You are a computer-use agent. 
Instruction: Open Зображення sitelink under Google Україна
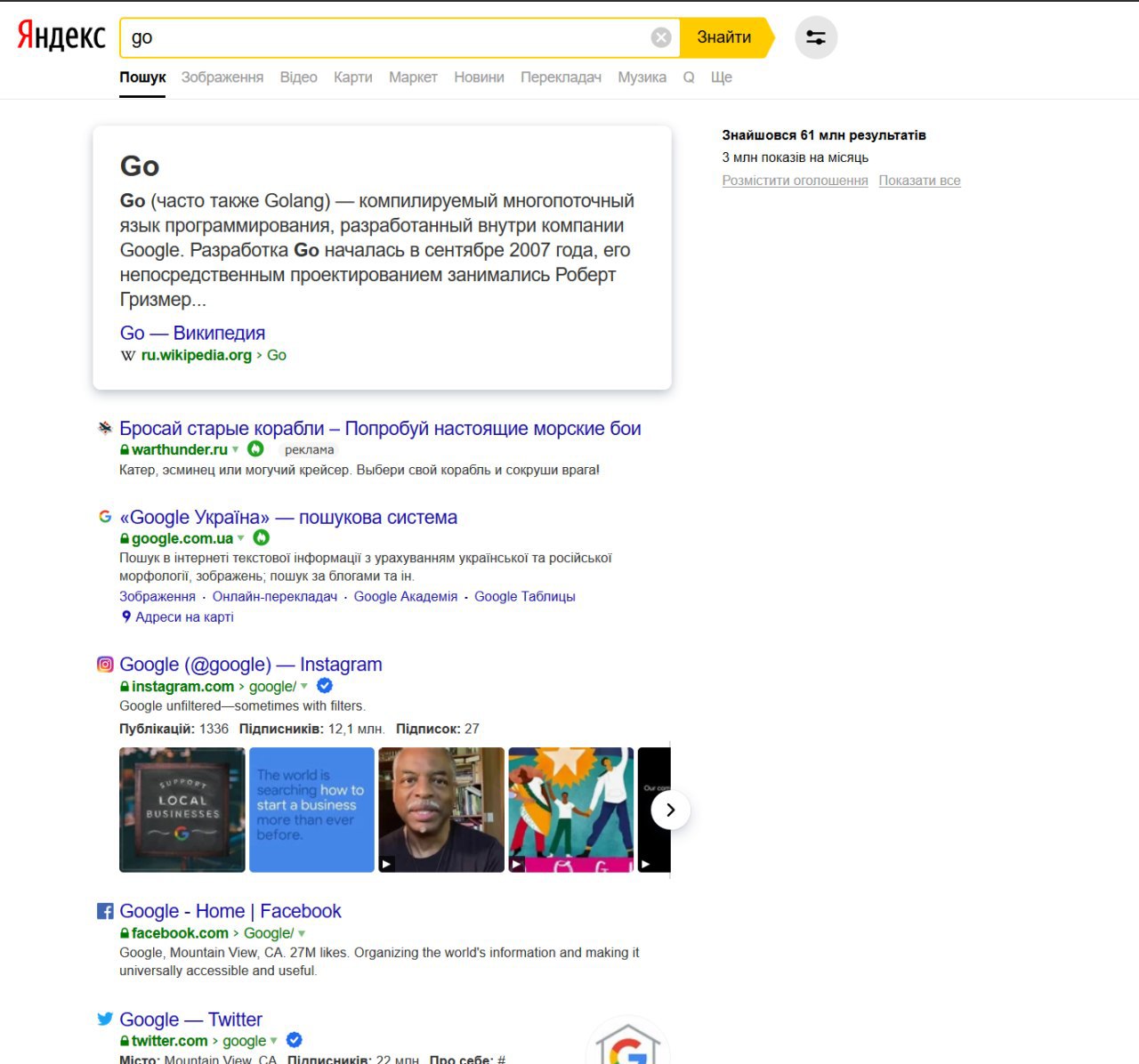(158, 596)
